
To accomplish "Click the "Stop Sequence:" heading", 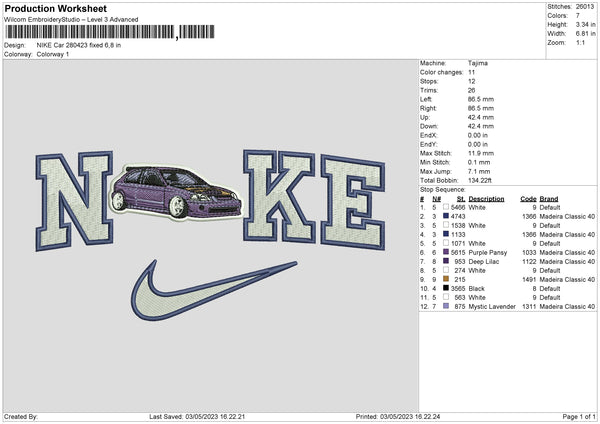I will [443, 190].
